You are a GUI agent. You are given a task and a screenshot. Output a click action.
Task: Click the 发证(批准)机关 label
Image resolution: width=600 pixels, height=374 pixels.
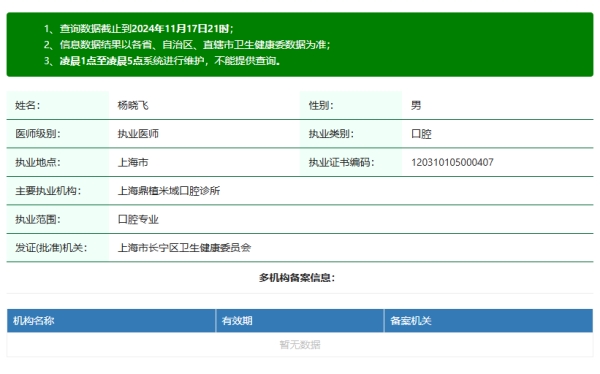click(x=51, y=248)
